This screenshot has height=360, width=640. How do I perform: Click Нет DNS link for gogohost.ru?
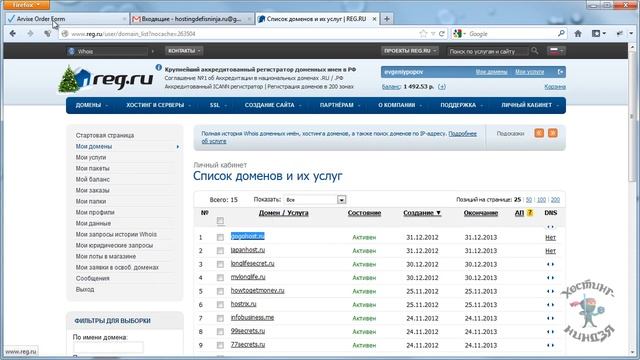point(550,237)
